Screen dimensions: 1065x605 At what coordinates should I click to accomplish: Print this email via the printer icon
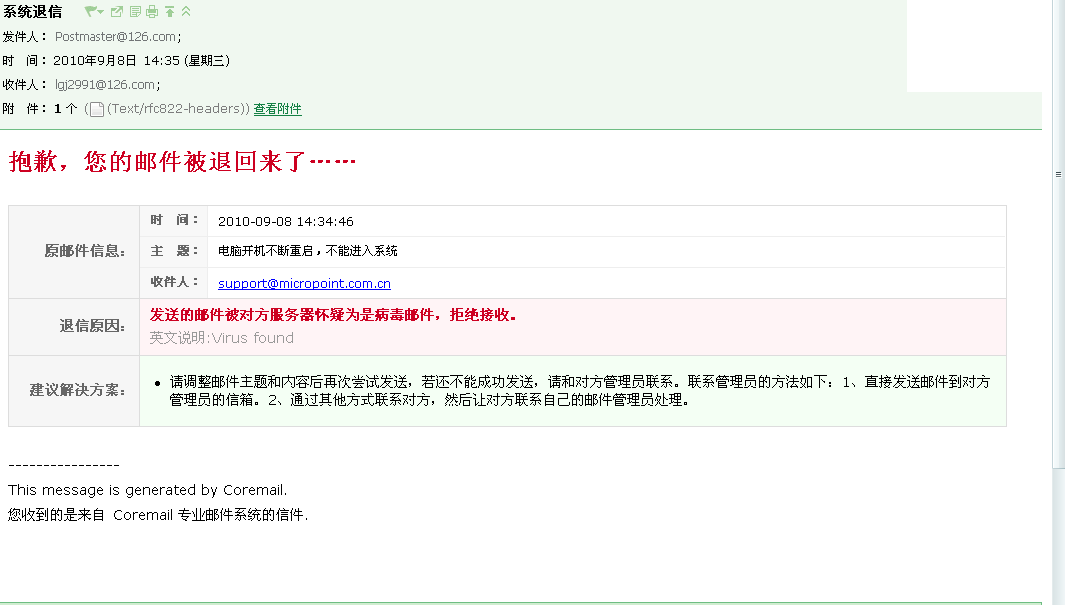click(x=152, y=12)
